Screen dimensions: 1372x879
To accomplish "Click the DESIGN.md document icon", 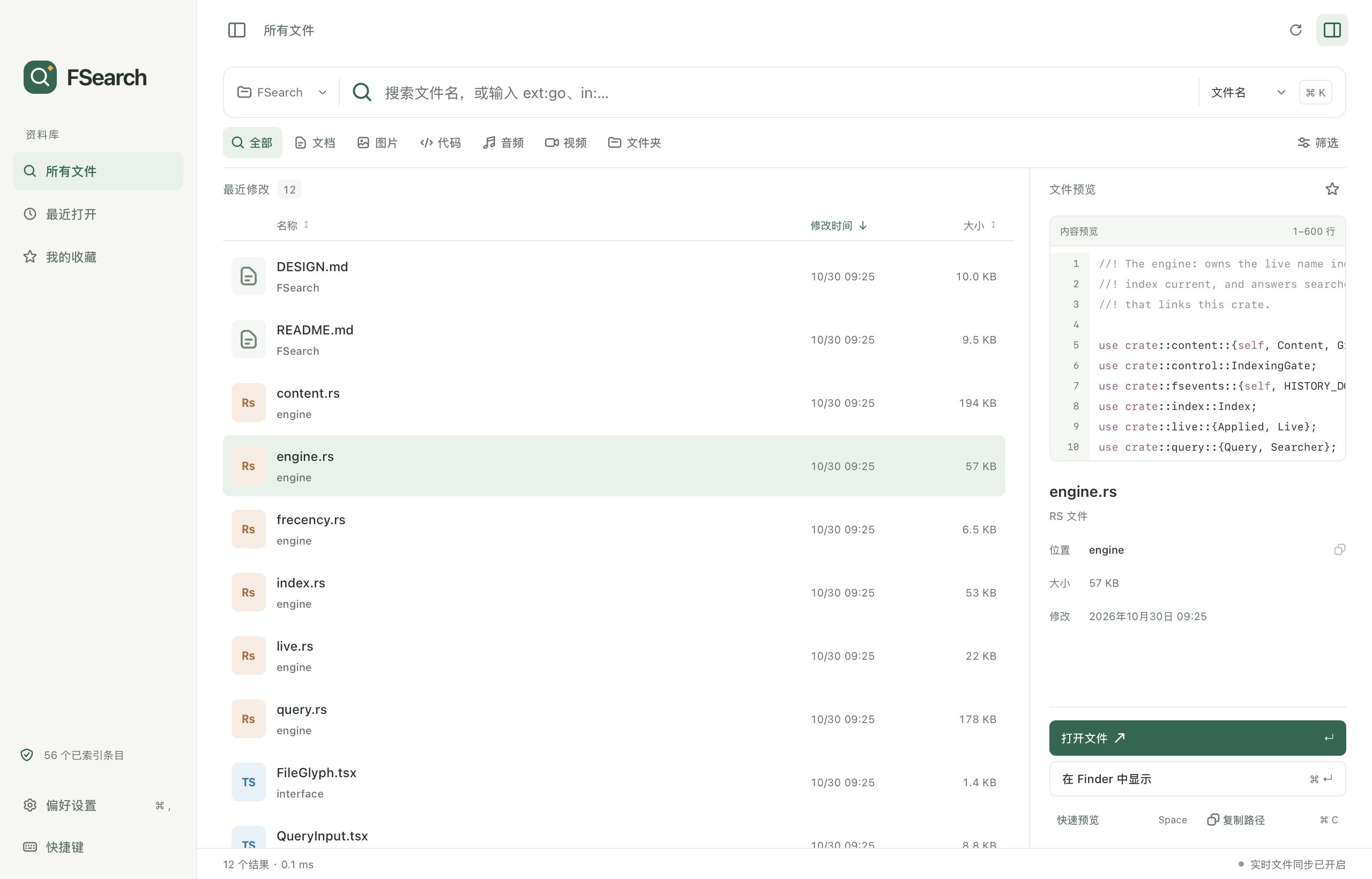I will 248,276.
